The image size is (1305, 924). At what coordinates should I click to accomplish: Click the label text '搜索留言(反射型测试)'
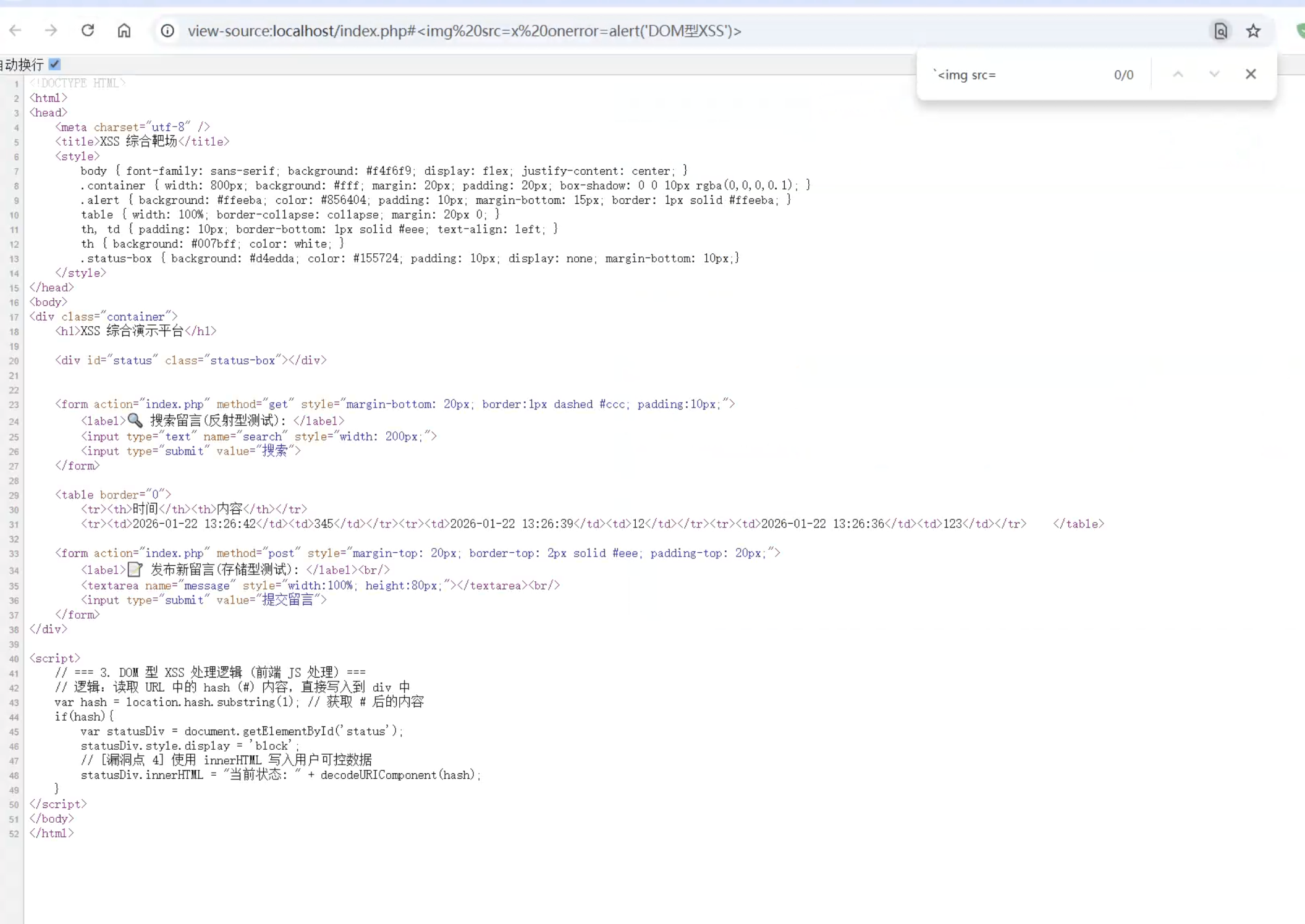[216, 421]
